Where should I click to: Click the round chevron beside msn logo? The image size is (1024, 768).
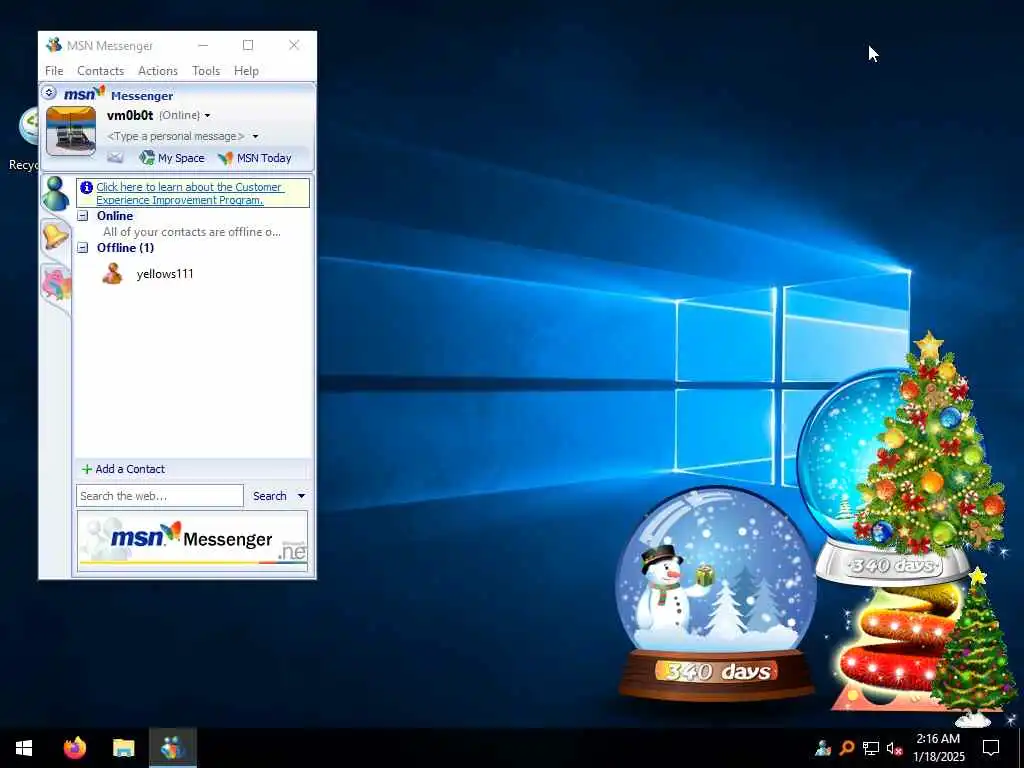tap(49, 93)
